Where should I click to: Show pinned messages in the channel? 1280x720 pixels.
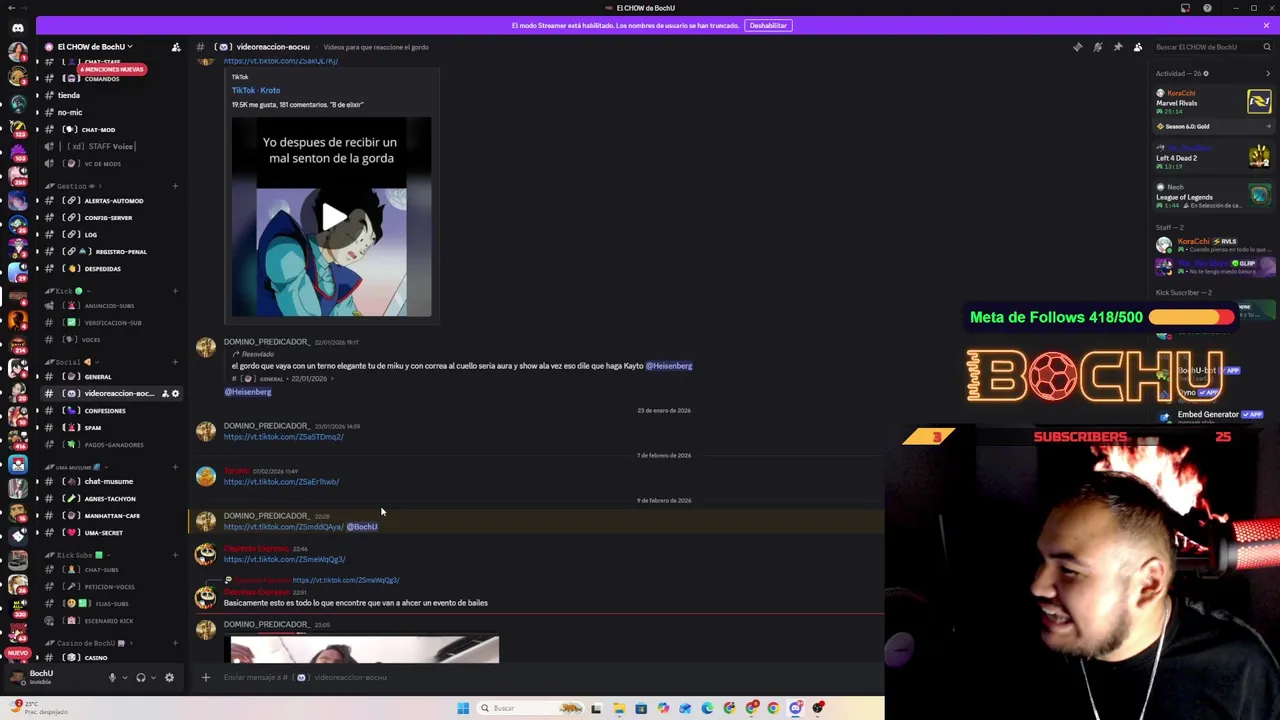click(1117, 47)
